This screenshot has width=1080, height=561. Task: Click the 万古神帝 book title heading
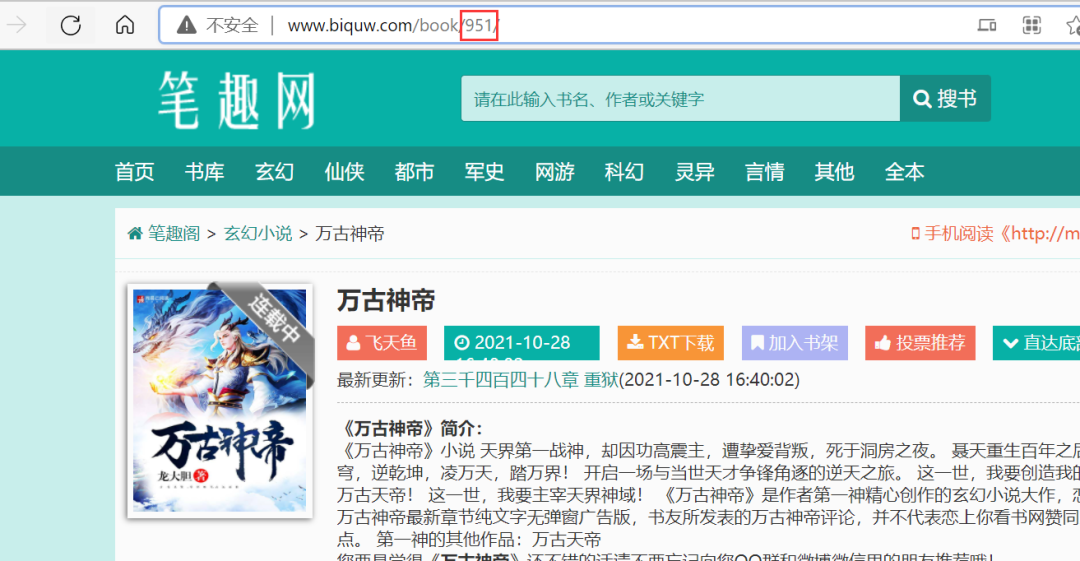(386, 300)
